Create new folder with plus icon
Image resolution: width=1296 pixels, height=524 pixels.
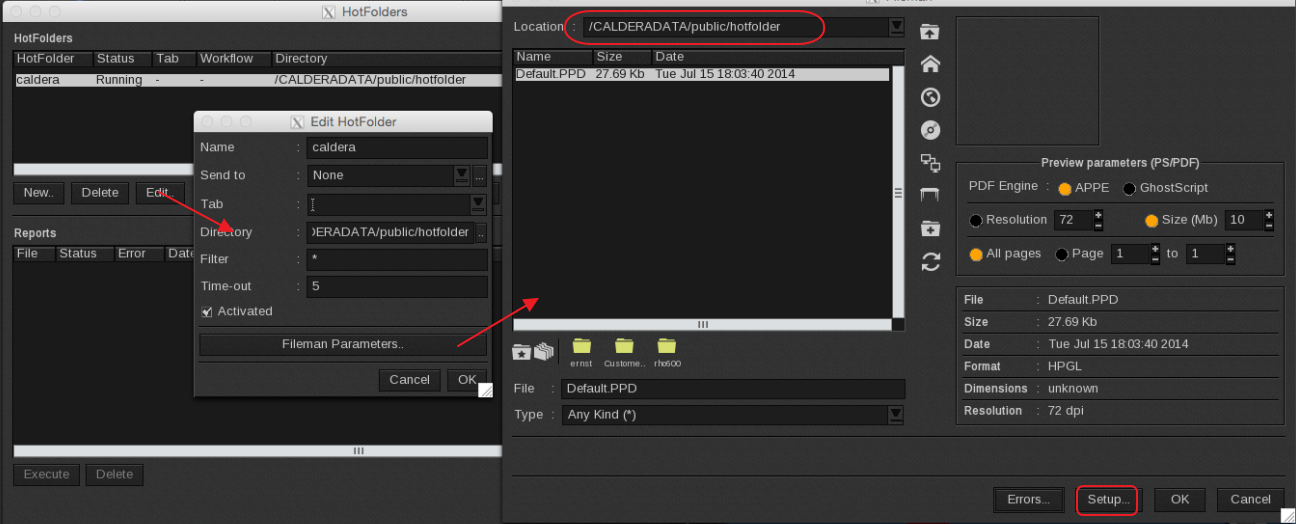pyautogui.click(x=930, y=228)
